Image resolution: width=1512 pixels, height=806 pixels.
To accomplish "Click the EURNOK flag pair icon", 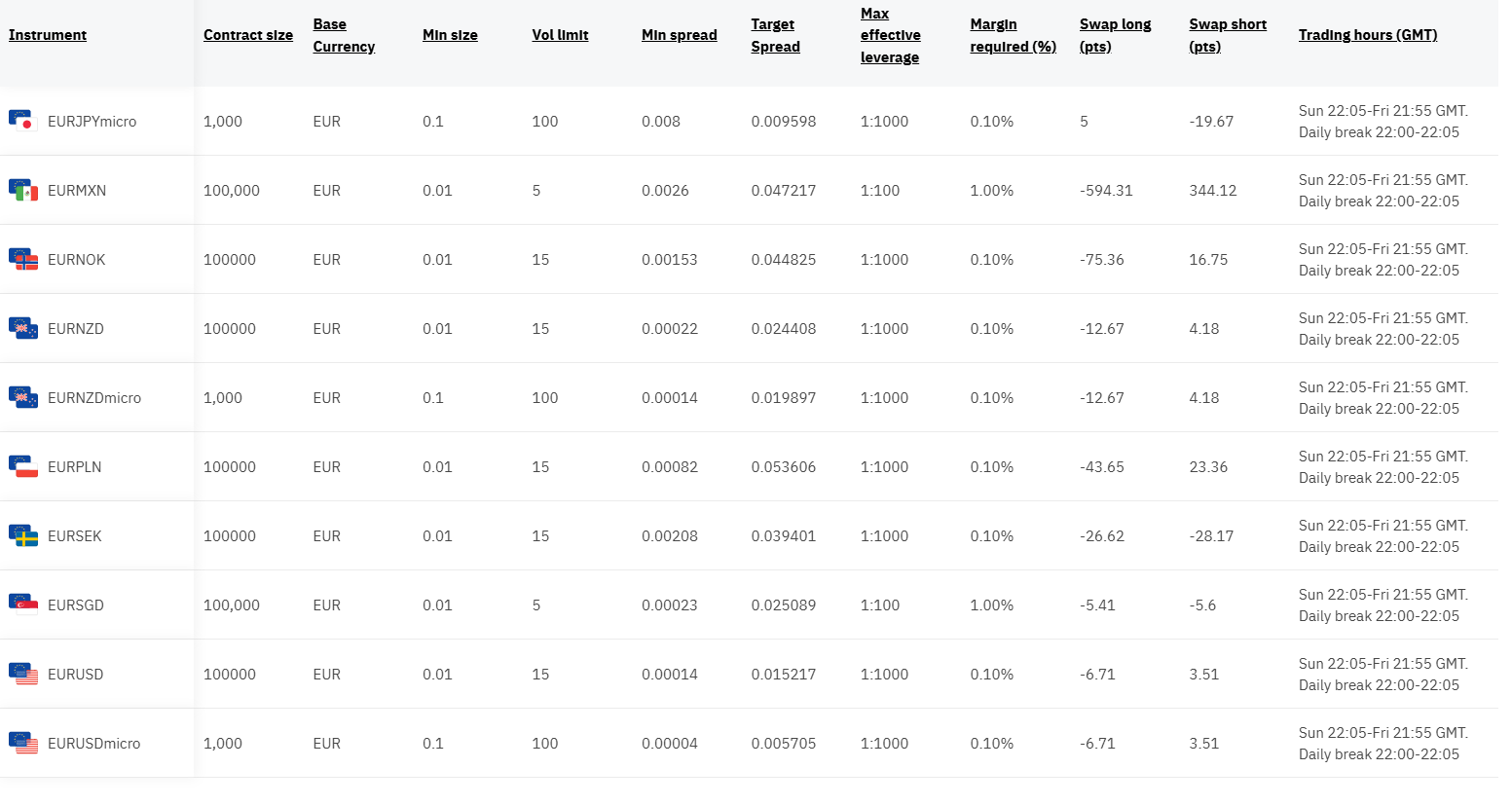I will (x=22, y=259).
